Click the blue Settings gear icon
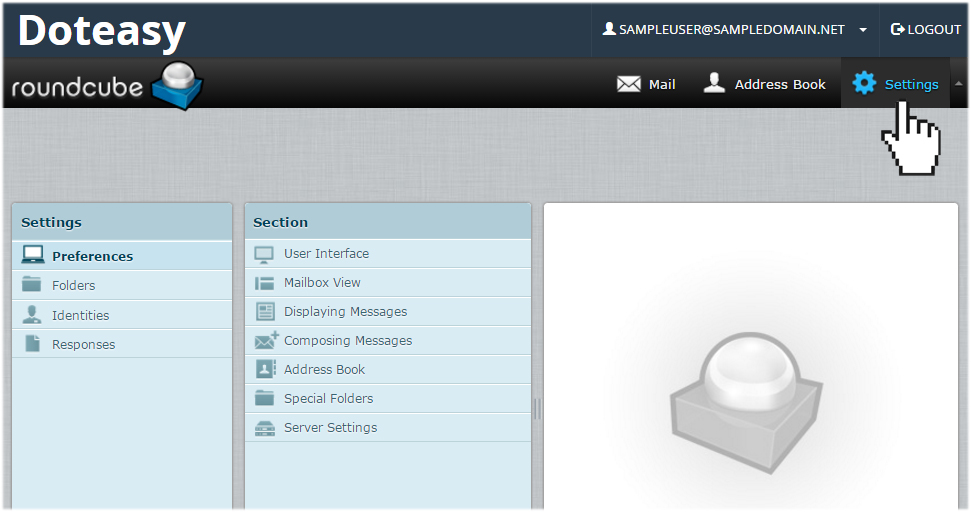Screen dimensions: 971x512 [864, 83]
